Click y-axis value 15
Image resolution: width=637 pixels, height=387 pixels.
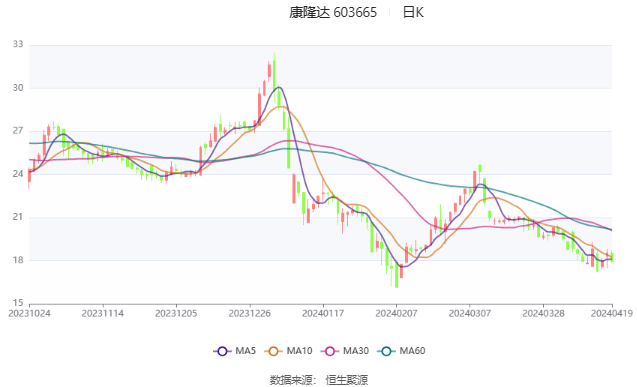click(x=18, y=303)
